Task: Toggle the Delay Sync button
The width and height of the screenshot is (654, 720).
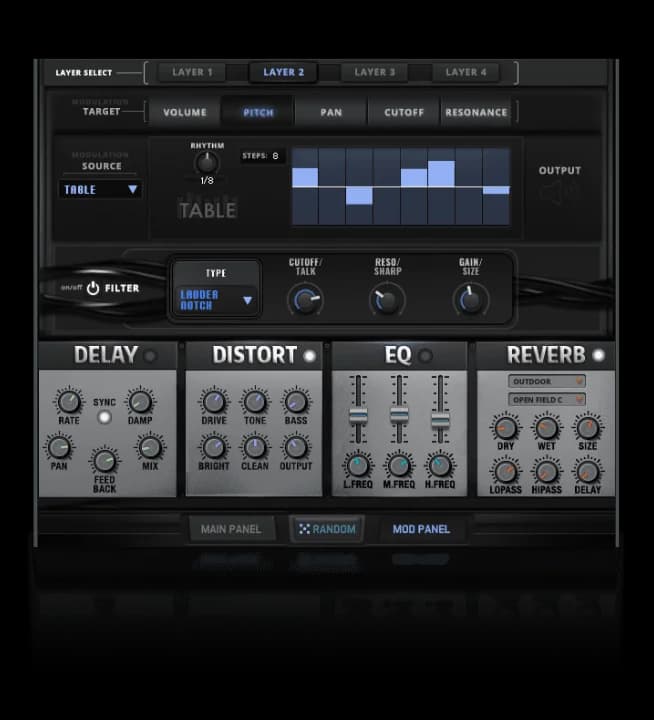Action: (104, 417)
